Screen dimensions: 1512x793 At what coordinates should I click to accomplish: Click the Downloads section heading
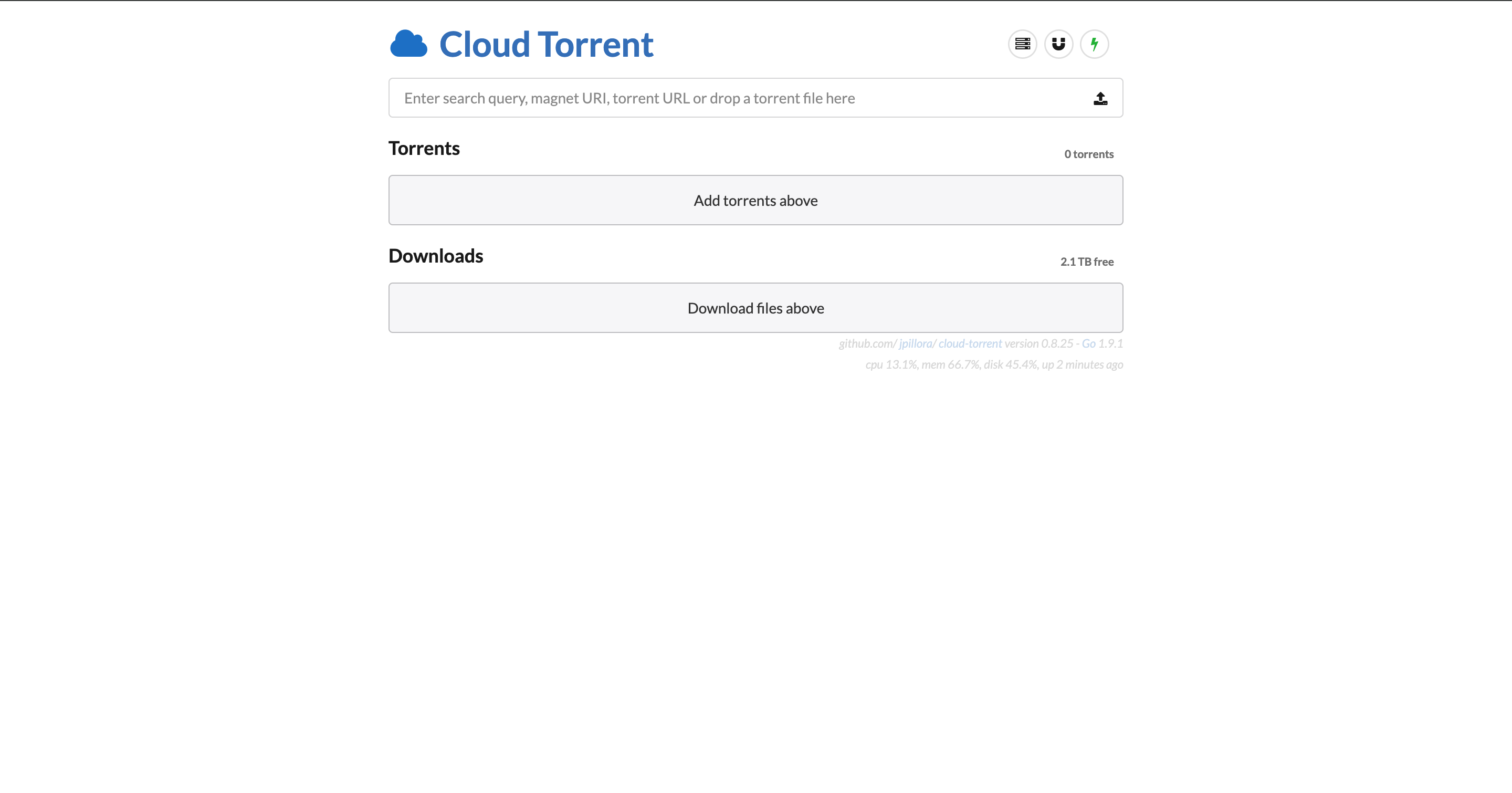tap(436, 256)
